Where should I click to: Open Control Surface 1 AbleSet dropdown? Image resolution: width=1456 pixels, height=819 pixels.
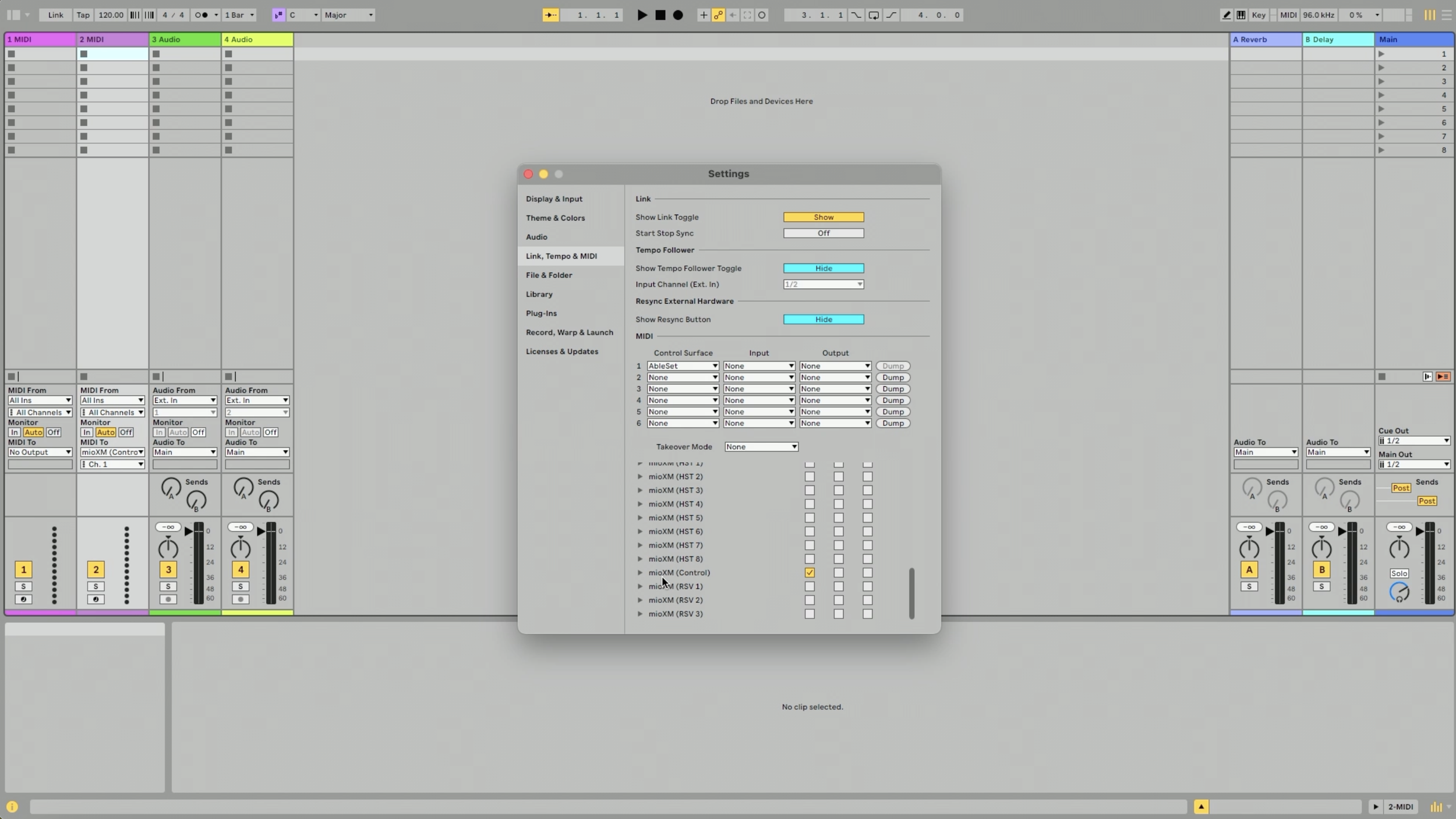pos(683,366)
